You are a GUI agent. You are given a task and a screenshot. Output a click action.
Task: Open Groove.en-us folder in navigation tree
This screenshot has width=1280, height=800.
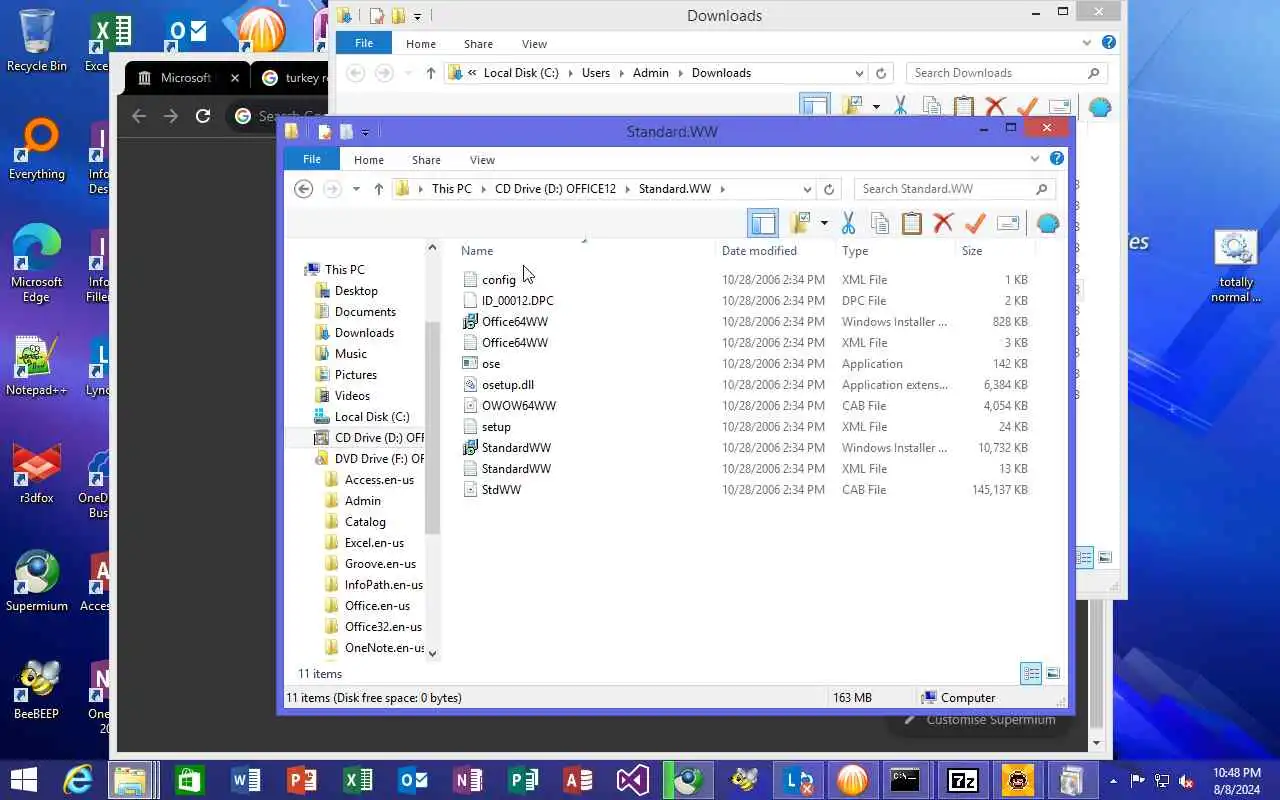(x=380, y=564)
